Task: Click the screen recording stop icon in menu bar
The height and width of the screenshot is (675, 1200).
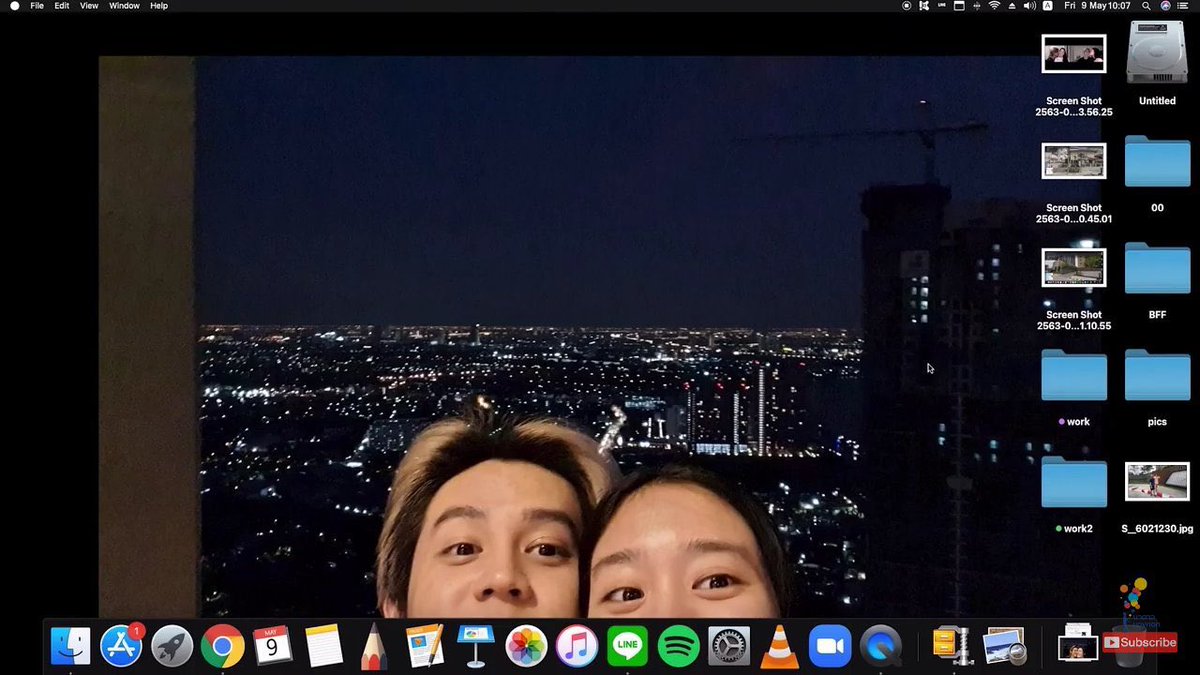Action: pyautogui.click(x=907, y=6)
